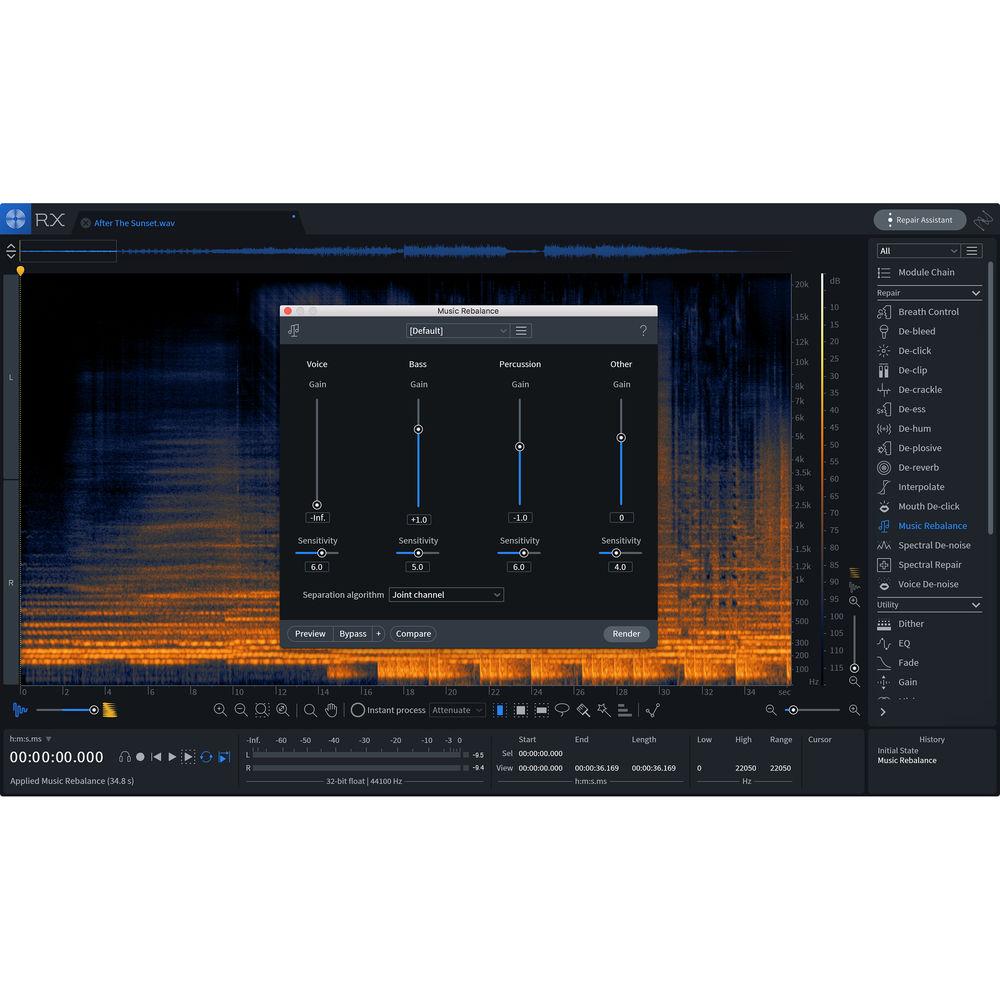Activate the Hand pan tool
Viewport: 1000px width, 1000px height.
(x=332, y=710)
